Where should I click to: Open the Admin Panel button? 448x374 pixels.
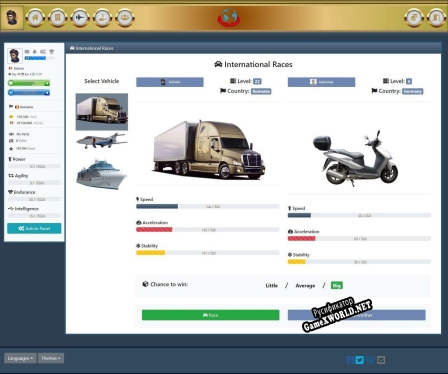pos(34,228)
